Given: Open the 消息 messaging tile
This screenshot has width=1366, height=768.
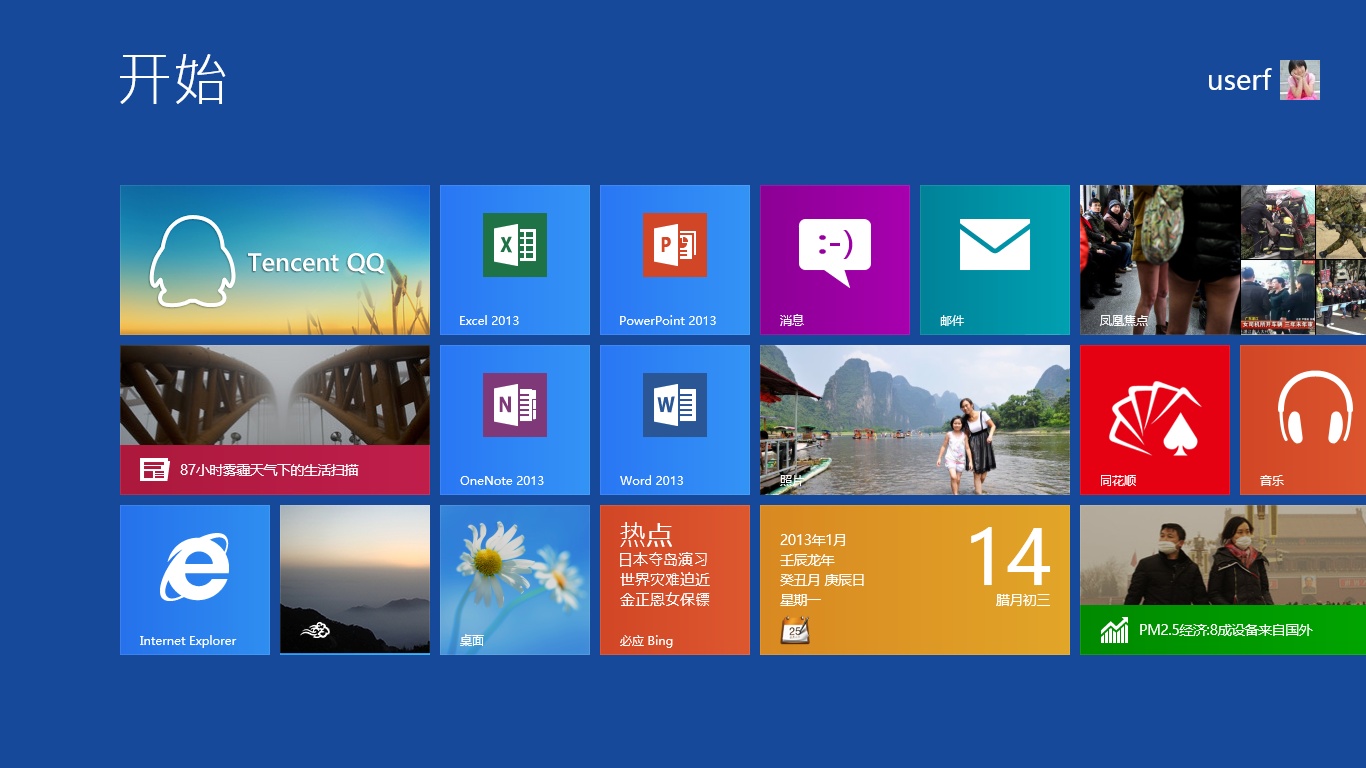Looking at the screenshot, I should [x=835, y=260].
